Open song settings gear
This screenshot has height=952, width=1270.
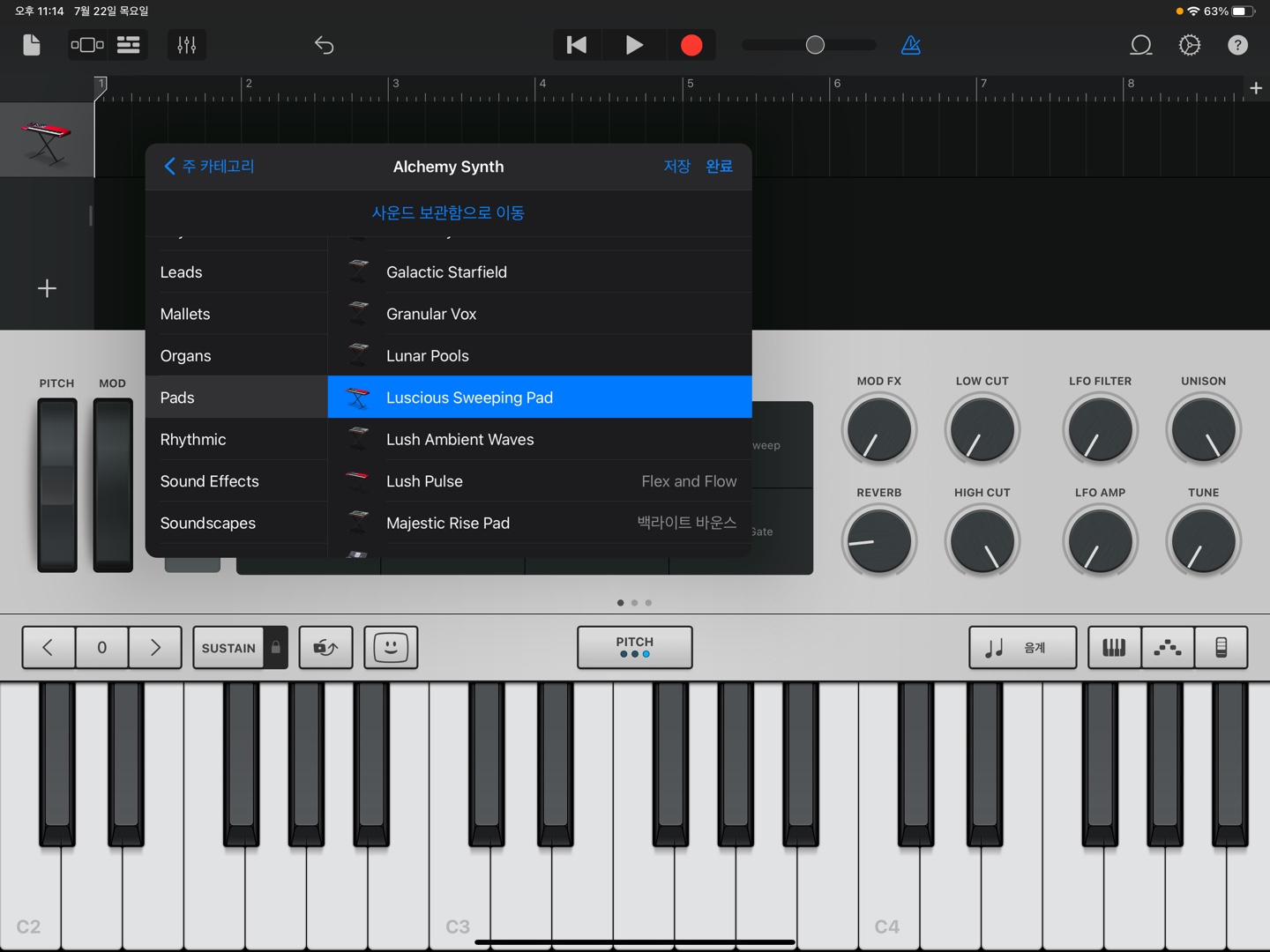coord(1190,45)
